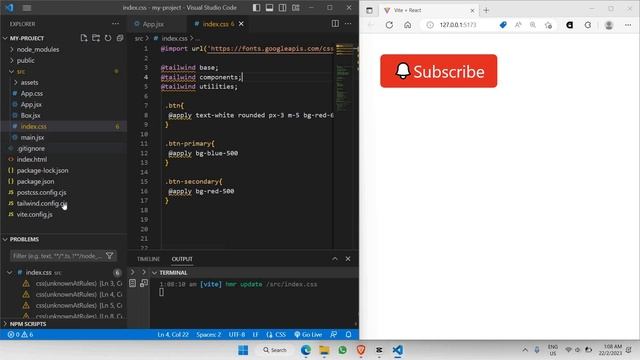Screen dimensions: 640x360
Task: Click the browser address bar 127.0.0.1:5173
Action: pyautogui.click(x=458, y=25)
